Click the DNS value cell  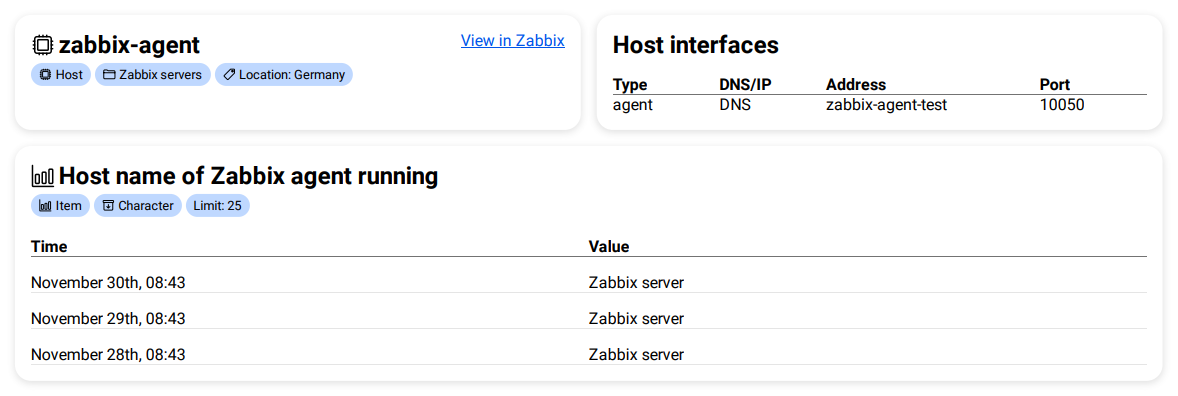tap(735, 105)
